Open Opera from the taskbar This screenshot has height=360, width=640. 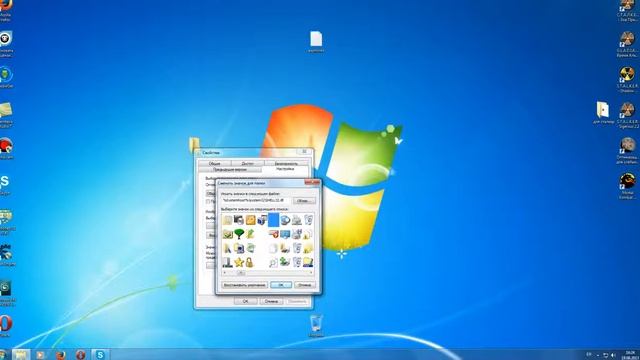coord(80,355)
